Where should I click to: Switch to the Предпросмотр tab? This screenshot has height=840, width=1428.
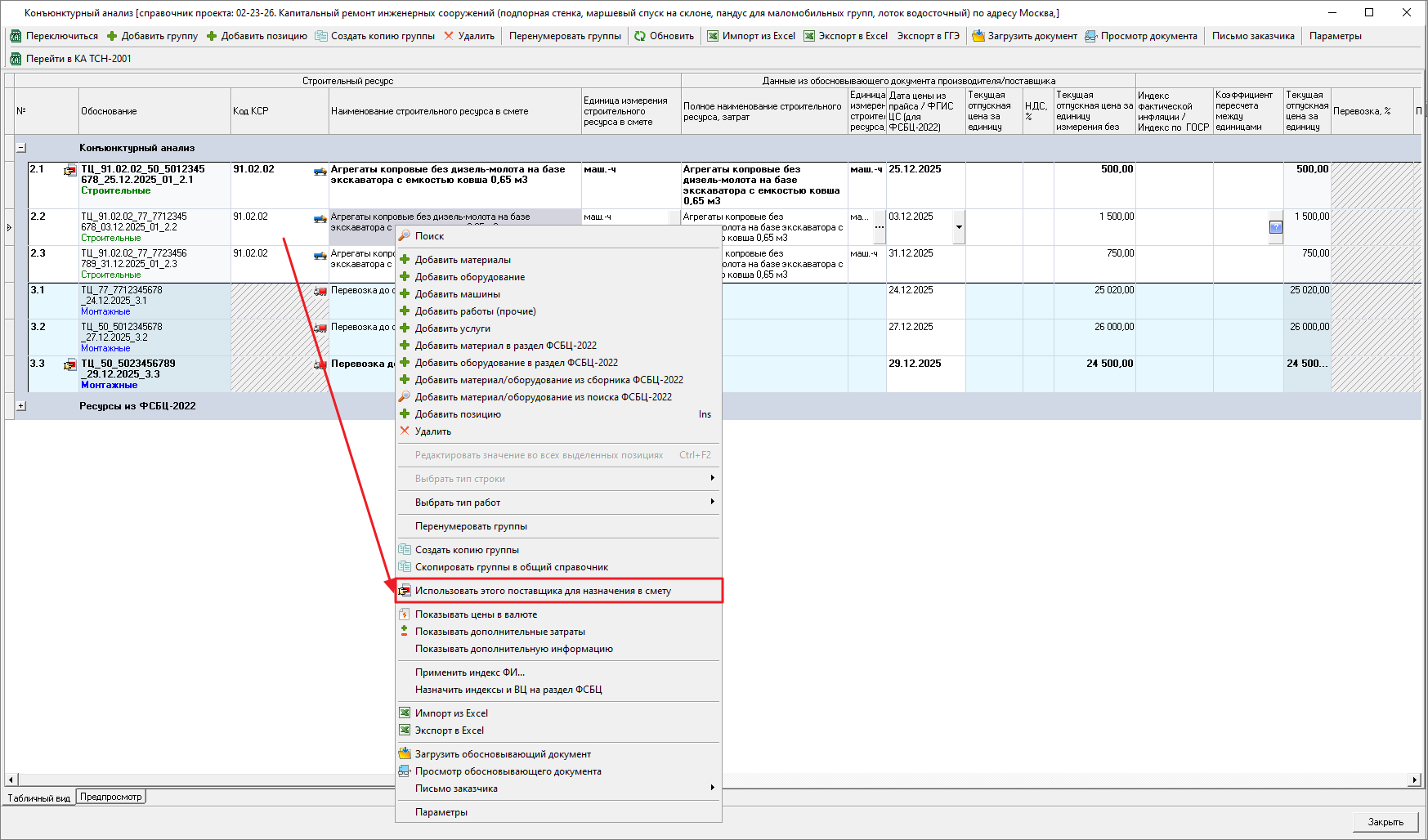click(x=111, y=797)
